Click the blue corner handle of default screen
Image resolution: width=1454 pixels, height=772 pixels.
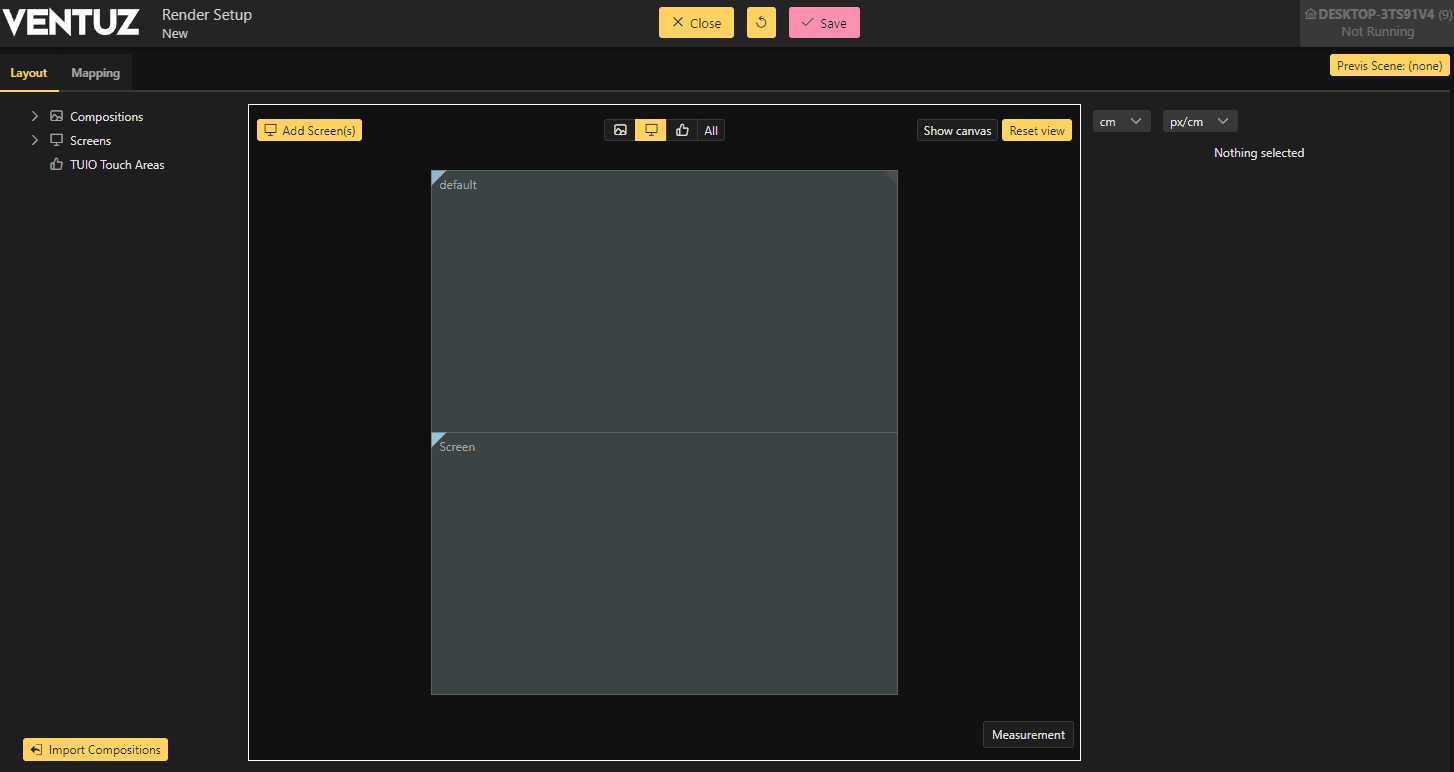[x=436, y=176]
